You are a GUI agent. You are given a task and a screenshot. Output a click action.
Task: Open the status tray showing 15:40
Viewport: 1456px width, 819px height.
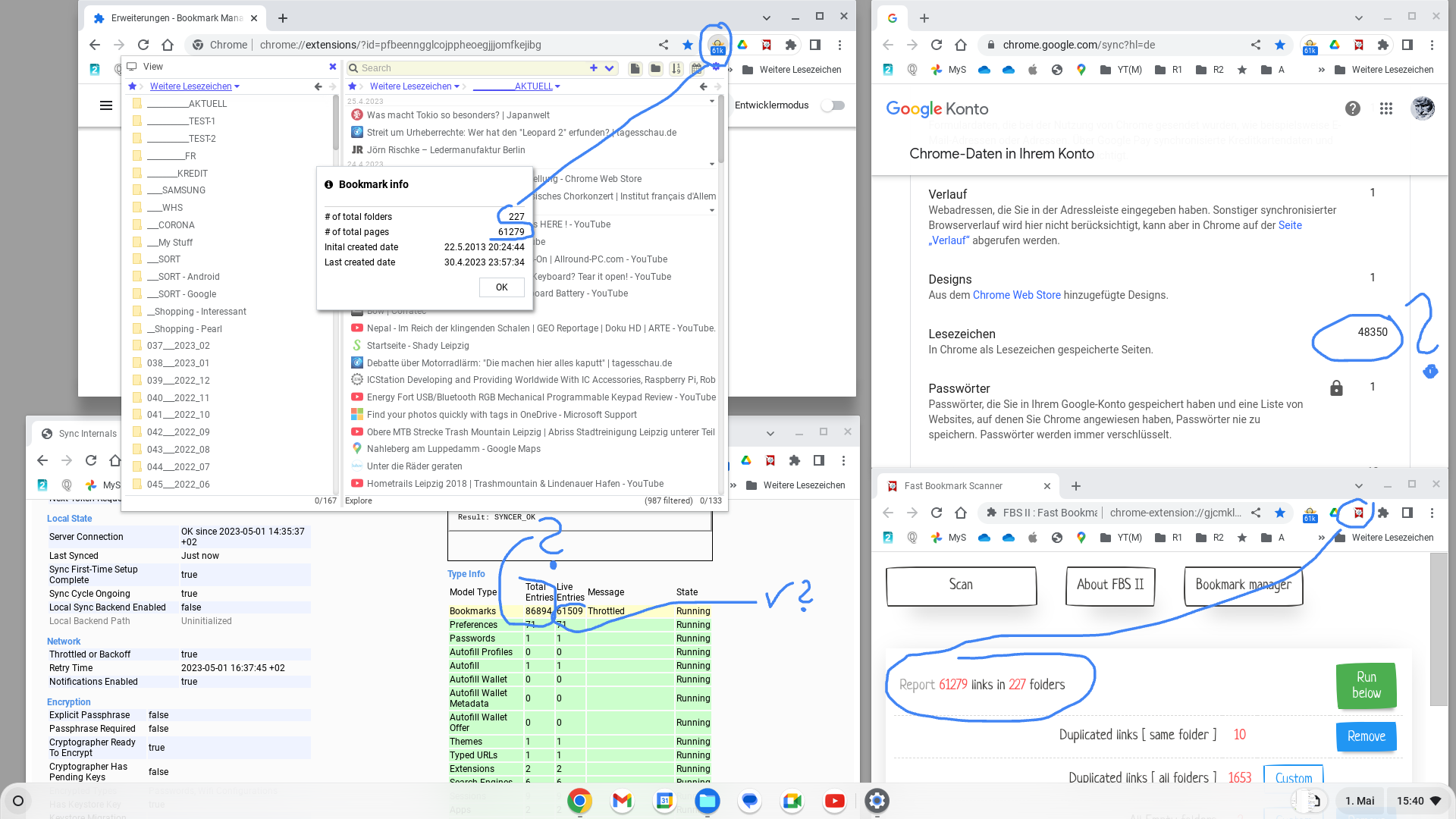(x=1417, y=801)
